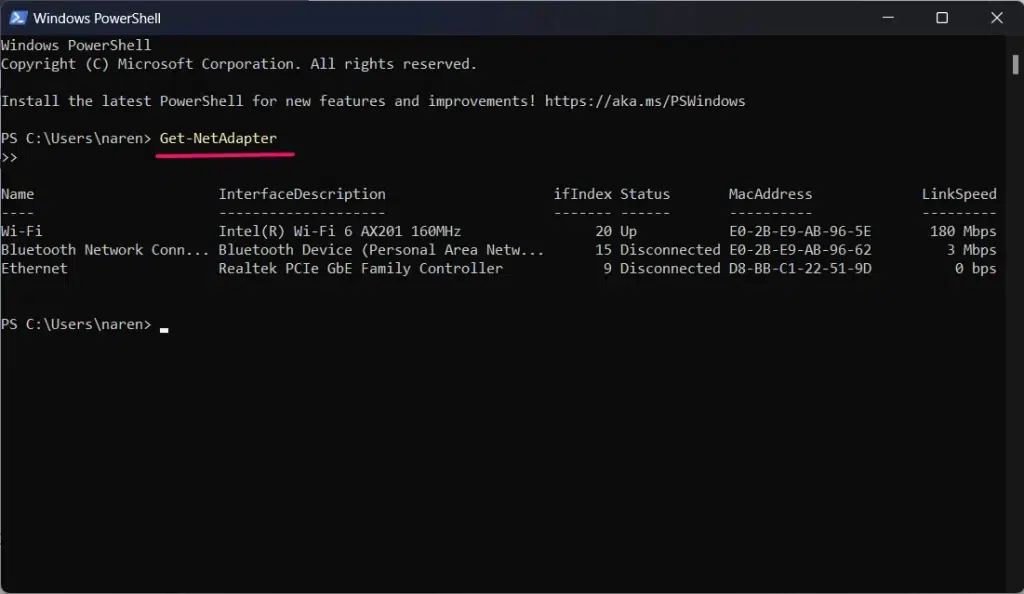
Task: Click the >> continuation prompt
Action: pos(9,157)
